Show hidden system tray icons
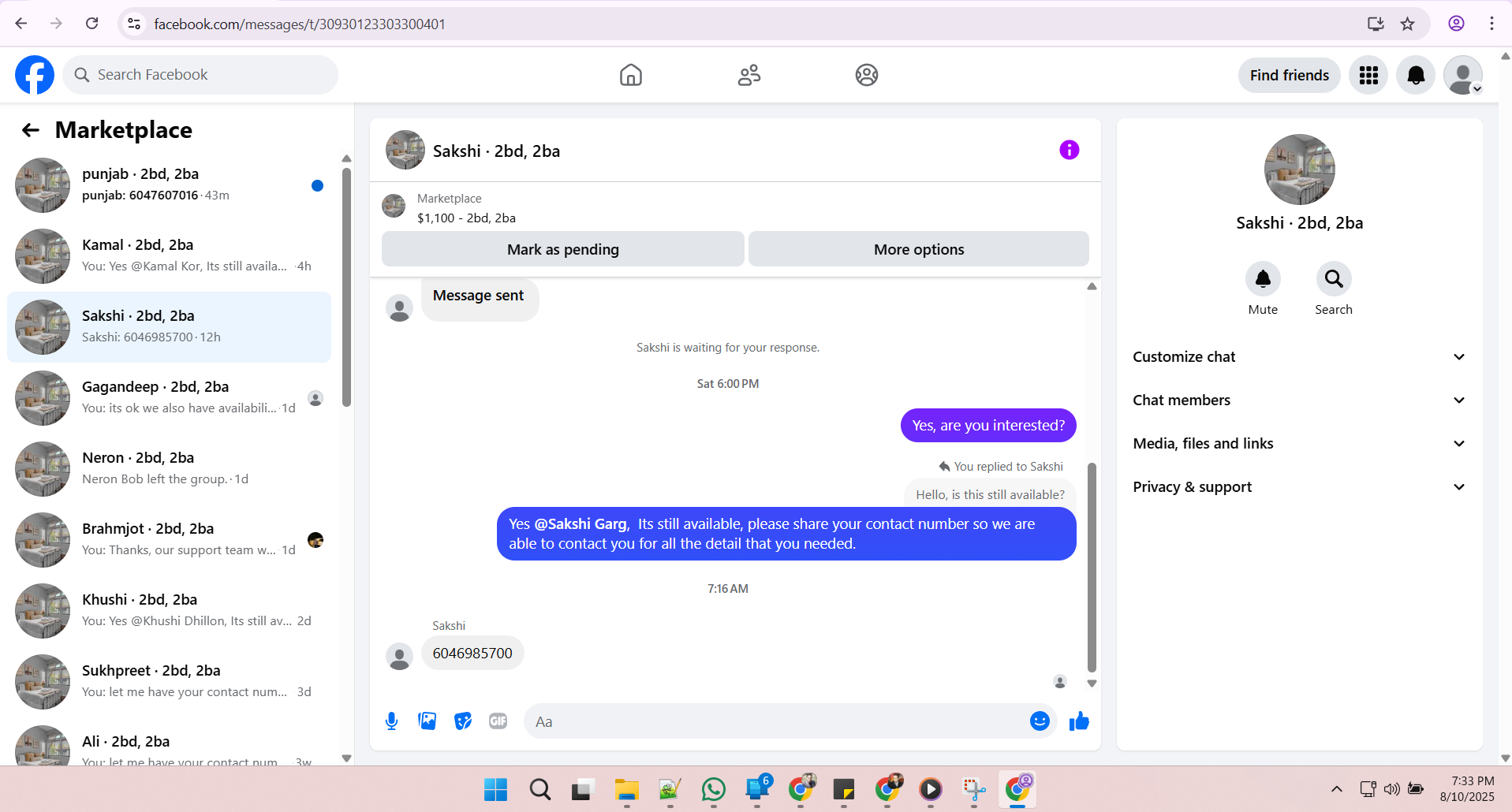This screenshot has height=812, width=1512. (x=1336, y=789)
